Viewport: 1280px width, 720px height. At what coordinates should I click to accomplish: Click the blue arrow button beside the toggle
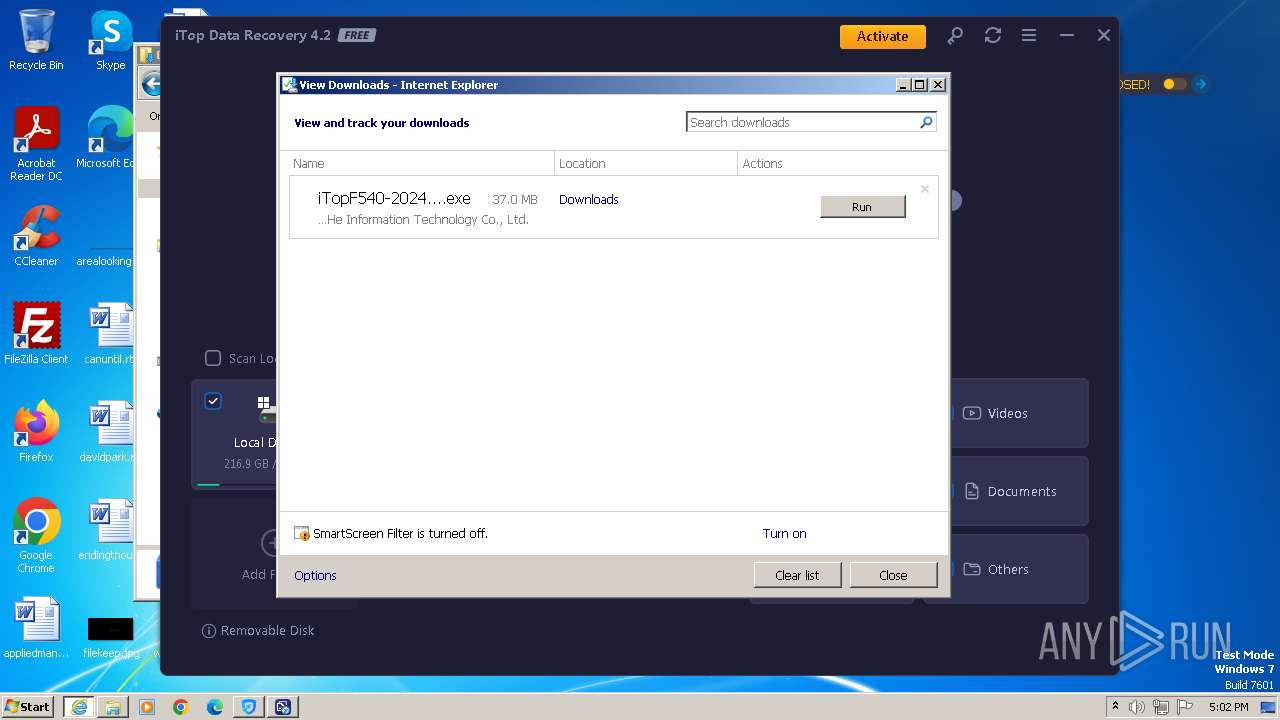[1201, 84]
